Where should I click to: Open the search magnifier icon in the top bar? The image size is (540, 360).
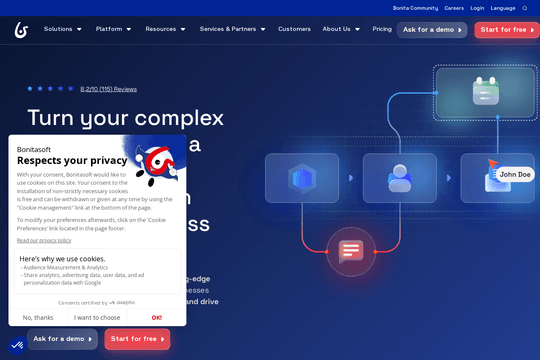point(525,8)
